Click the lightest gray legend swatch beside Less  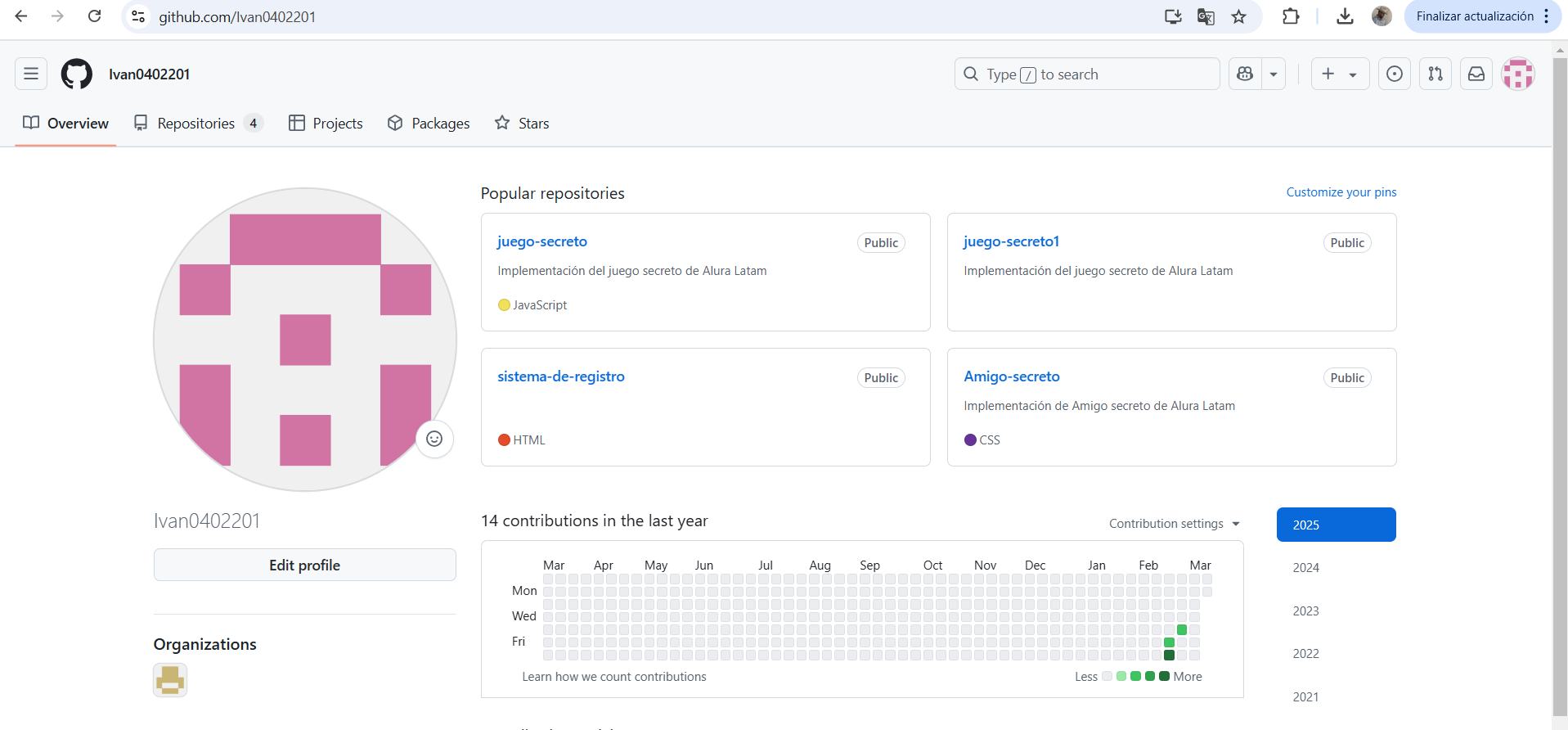point(1107,676)
